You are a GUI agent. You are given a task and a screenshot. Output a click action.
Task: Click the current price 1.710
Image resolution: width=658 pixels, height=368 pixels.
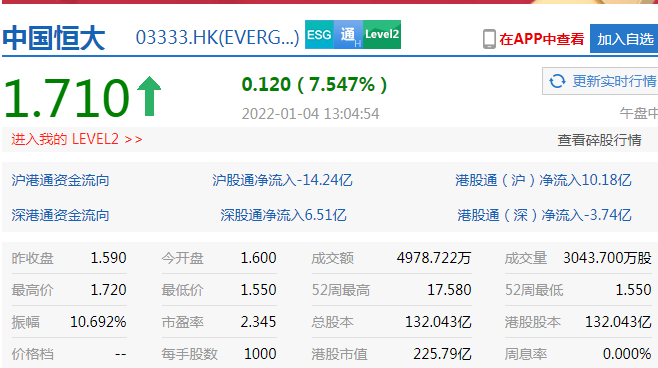[67, 99]
